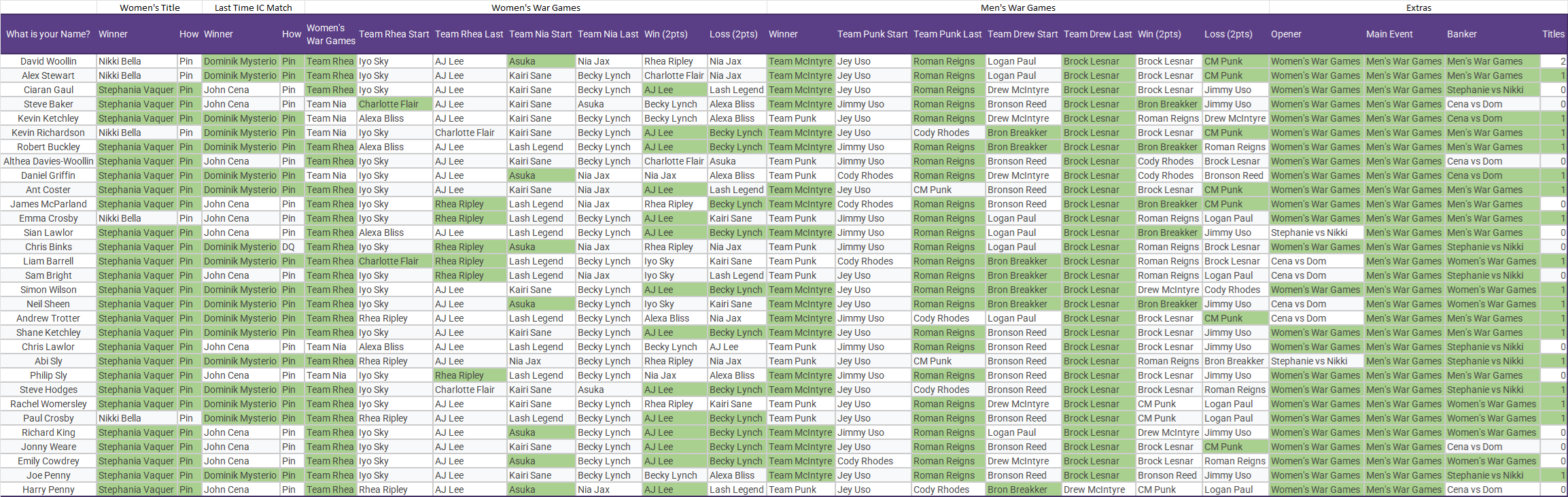This screenshot has width=1568, height=497.
Task: Click the "Opener" column header
Action: click(x=1286, y=34)
